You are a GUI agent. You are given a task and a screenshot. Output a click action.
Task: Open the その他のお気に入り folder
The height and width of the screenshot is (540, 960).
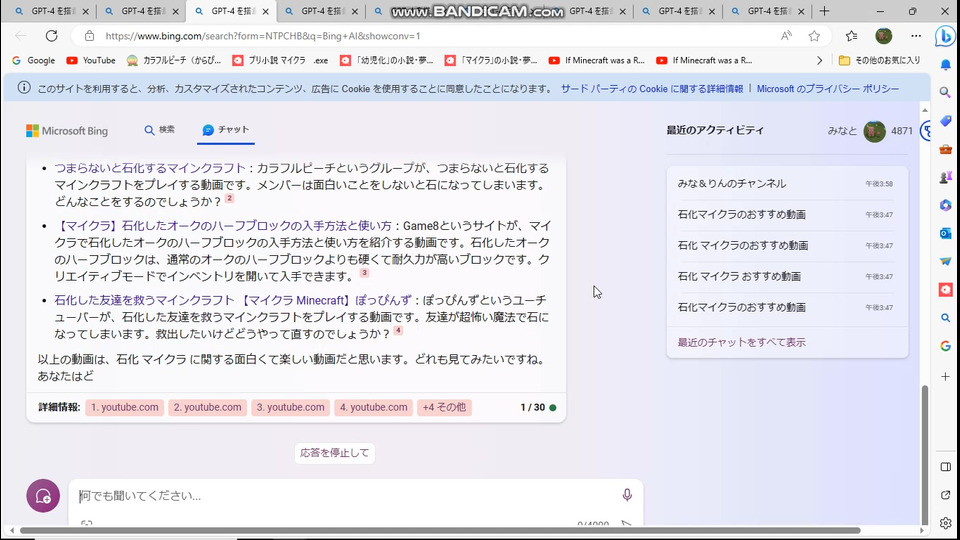pos(879,61)
